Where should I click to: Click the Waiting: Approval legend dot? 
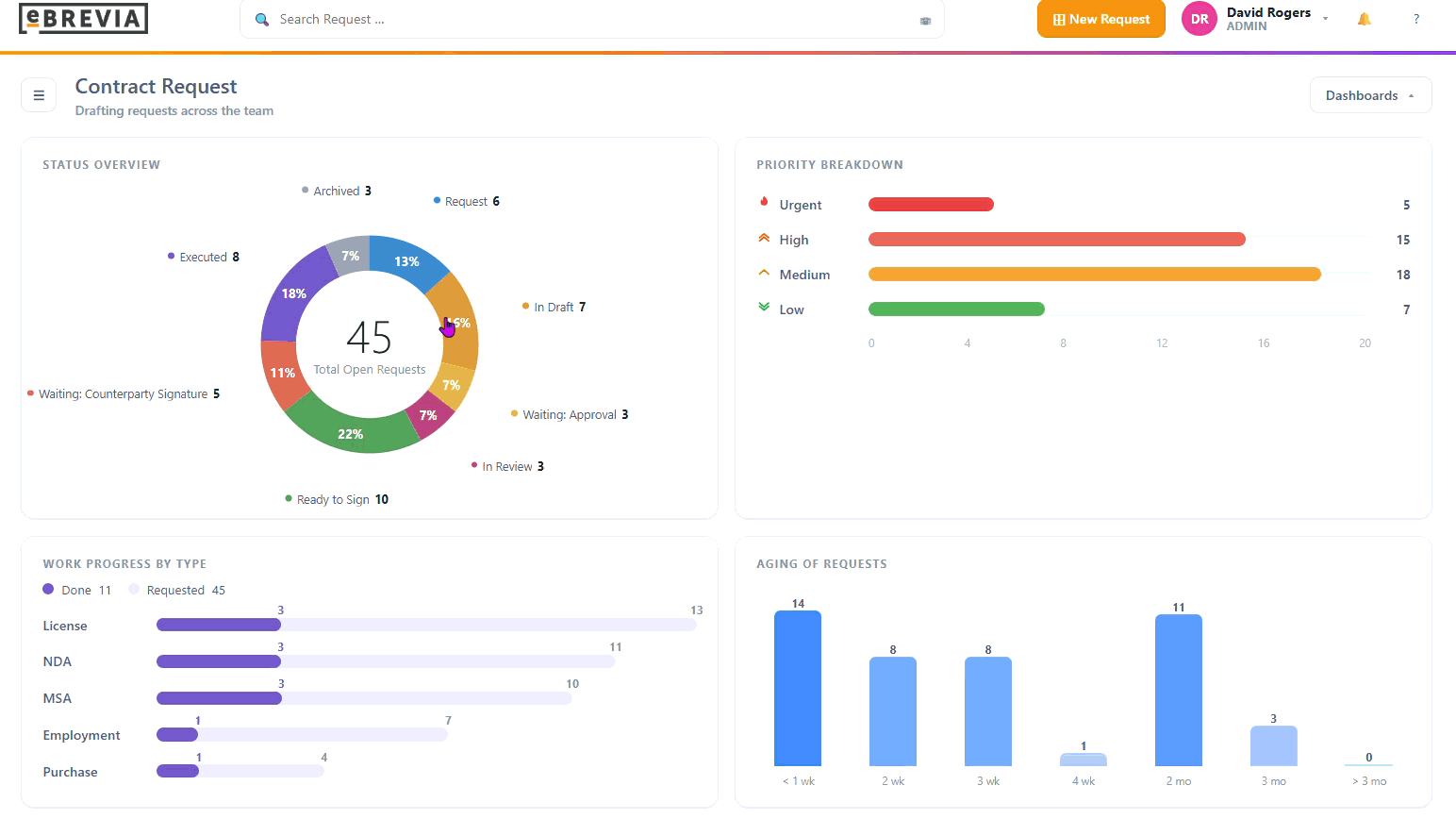(514, 413)
